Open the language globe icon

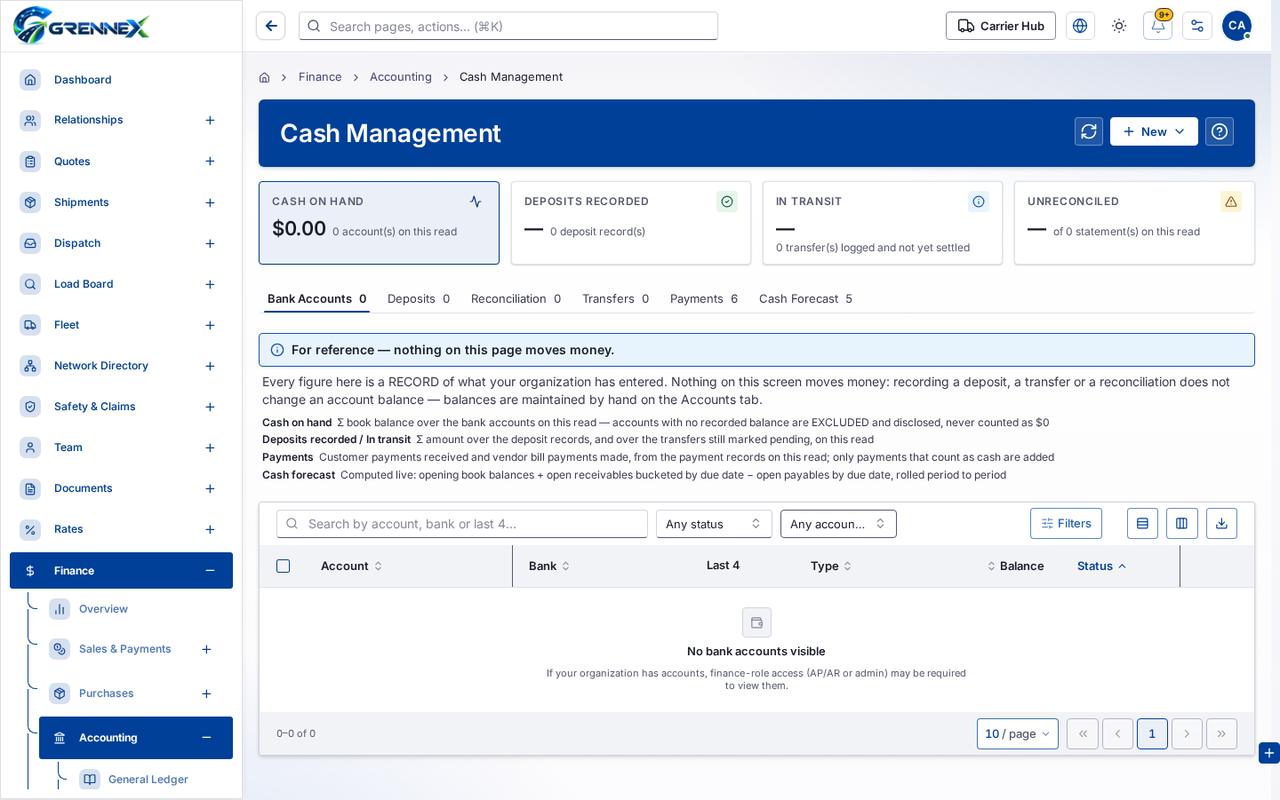(1080, 26)
